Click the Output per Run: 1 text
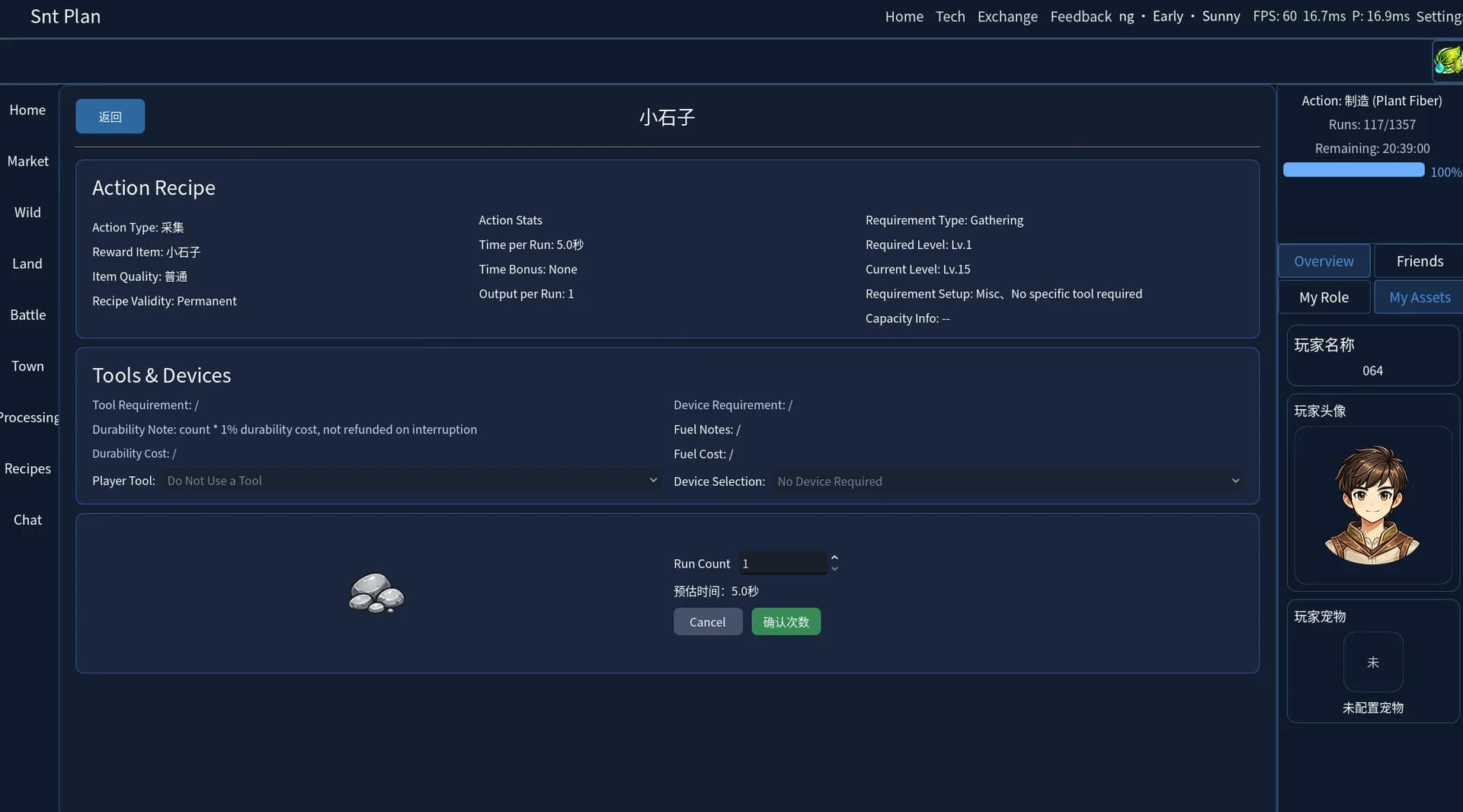 [x=526, y=293]
